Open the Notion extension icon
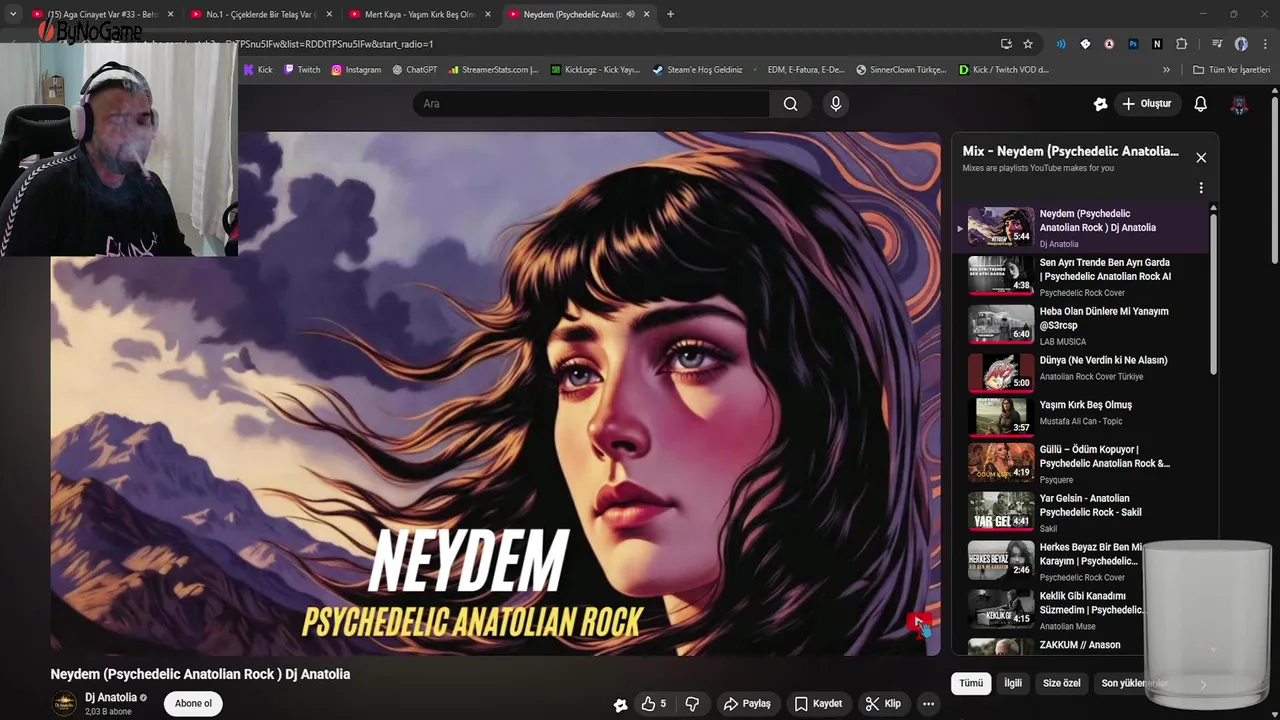The image size is (1280, 720). tap(1157, 44)
